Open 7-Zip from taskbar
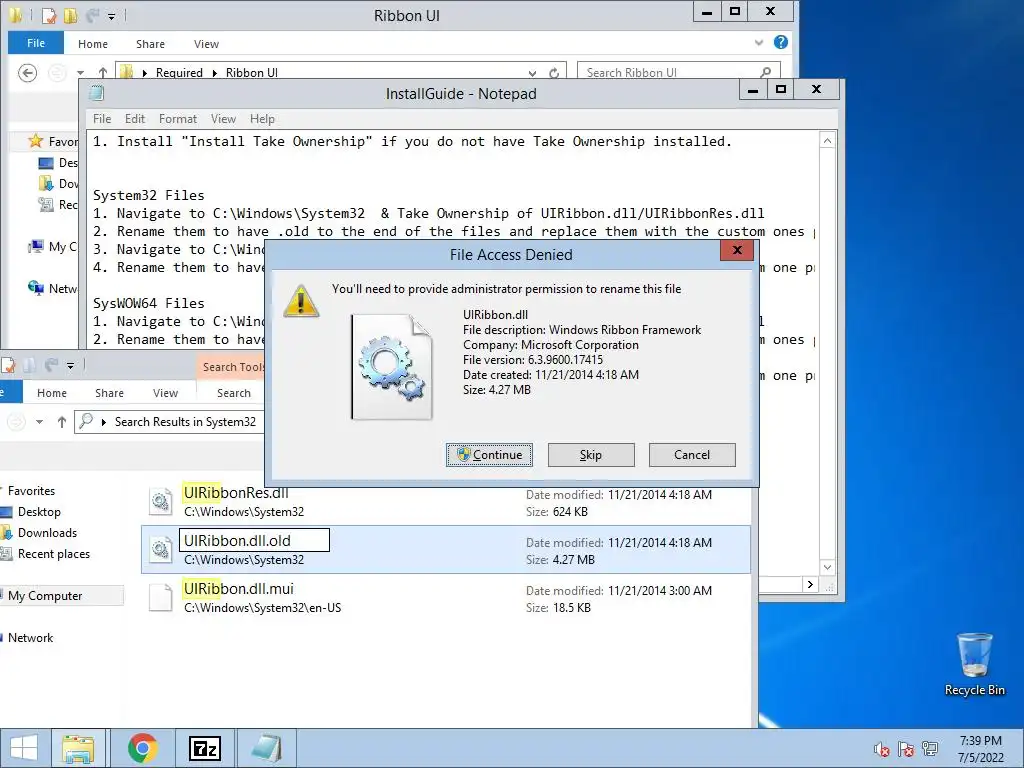 click(204, 748)
